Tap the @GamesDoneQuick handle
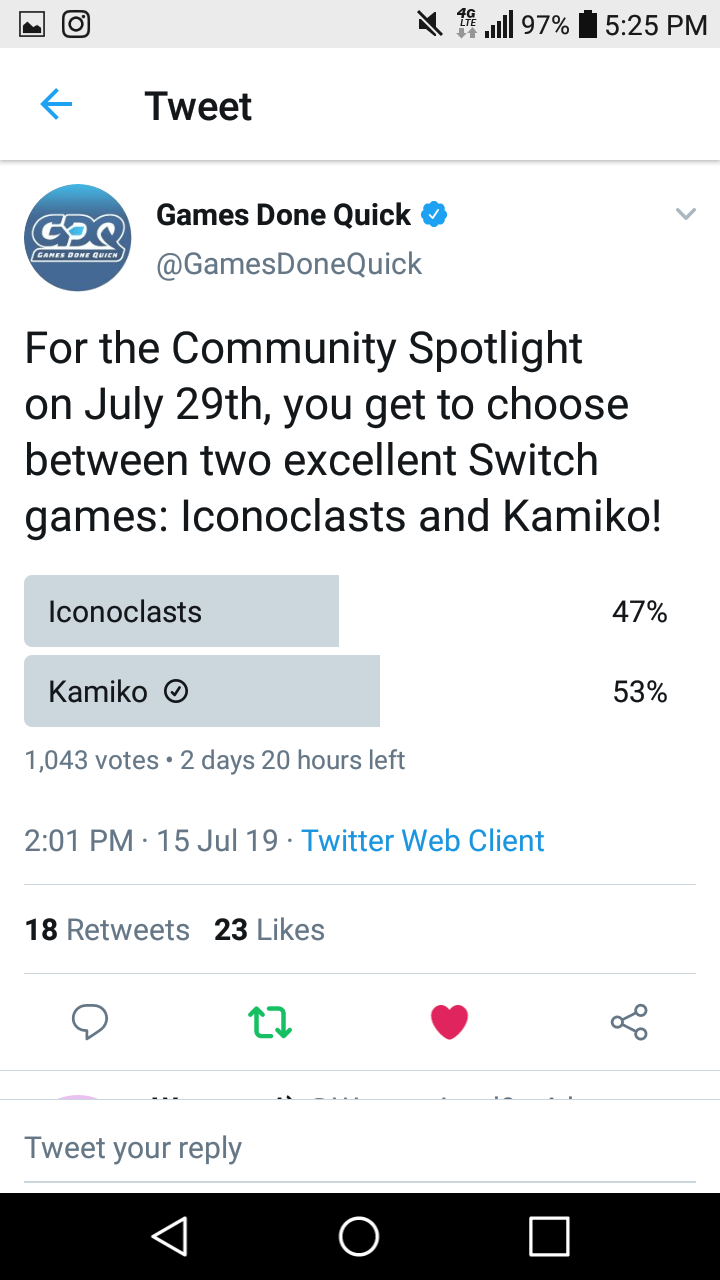This screenshot has height=1280, width=720. coord(289,264)
